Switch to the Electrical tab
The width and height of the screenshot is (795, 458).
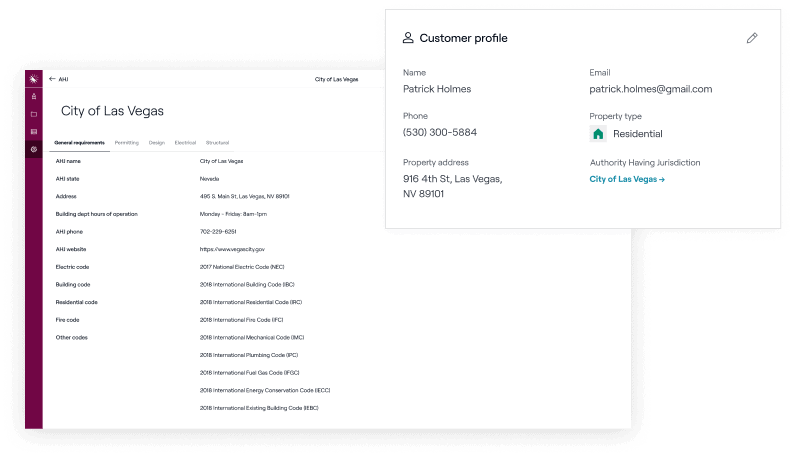tap(185, 143)
